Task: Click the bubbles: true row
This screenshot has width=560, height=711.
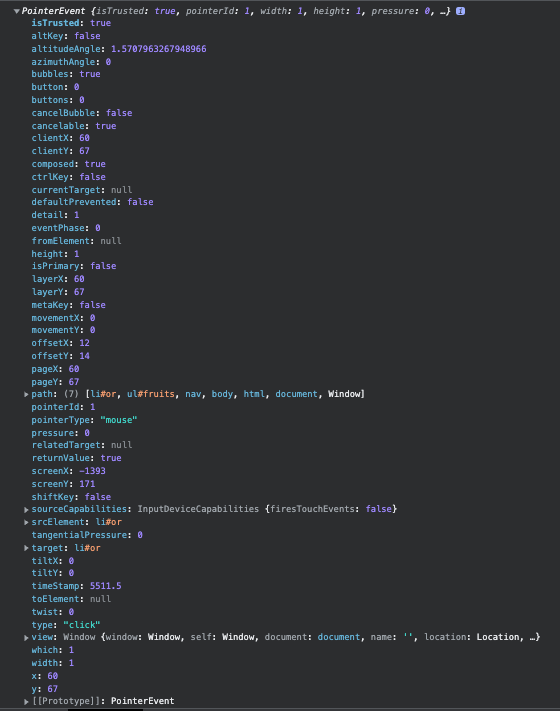Action: point(66,74)
